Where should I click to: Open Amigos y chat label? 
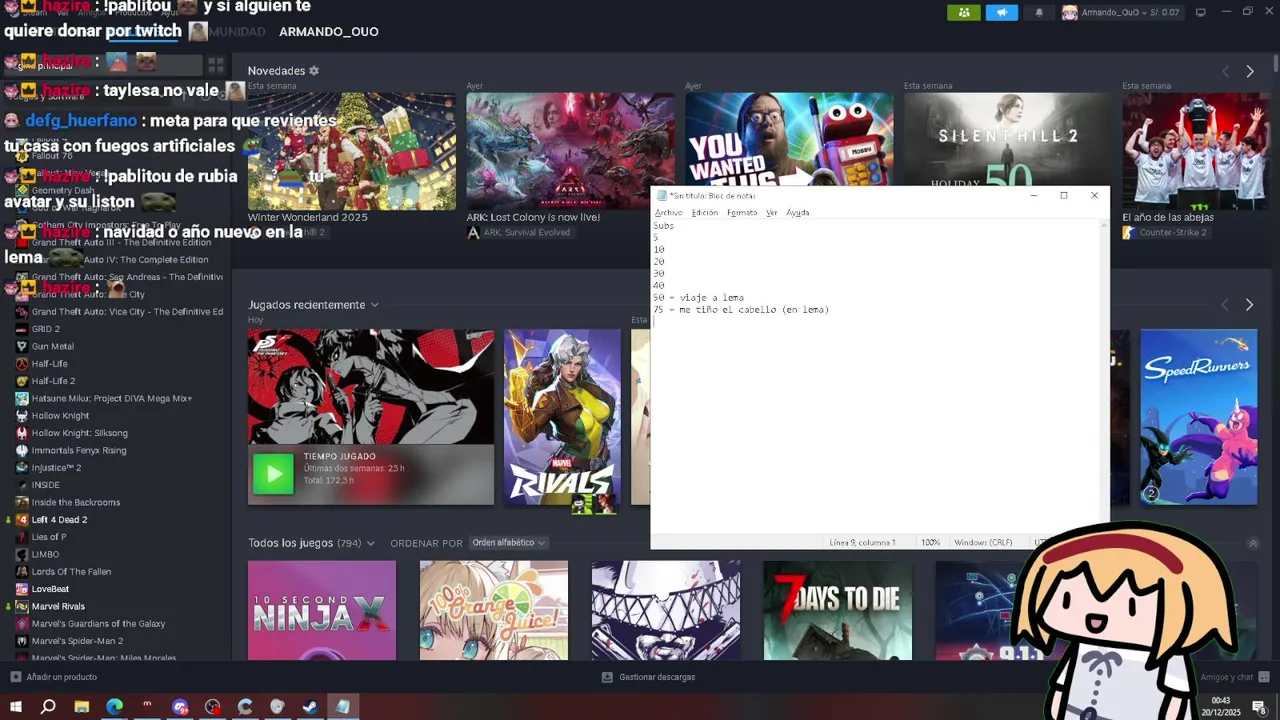click(1227, 677)
